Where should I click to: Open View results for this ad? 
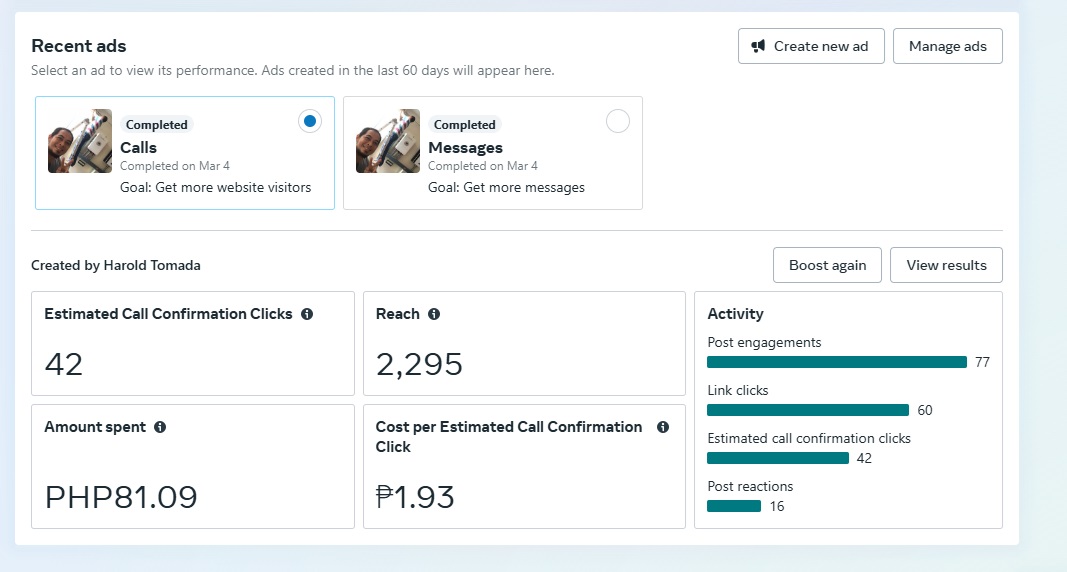(x=946, y=265)
